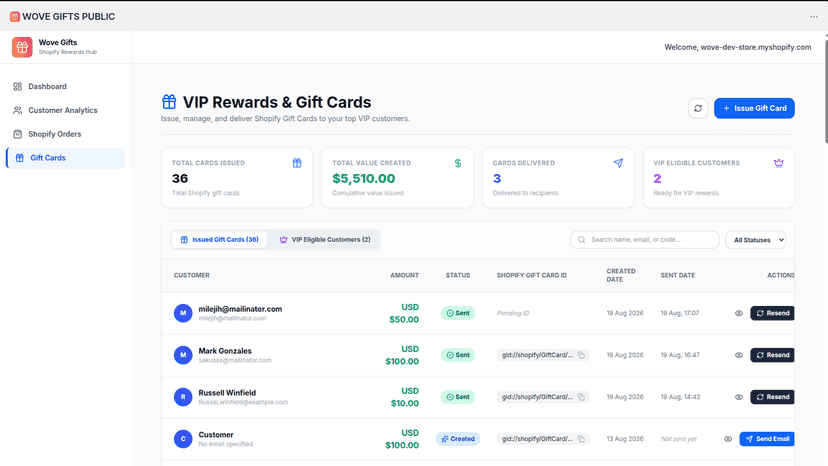Open Customer Analytics in sidebar
The width and height of the screenshot is (828, 466).
[x=65, y=110]
